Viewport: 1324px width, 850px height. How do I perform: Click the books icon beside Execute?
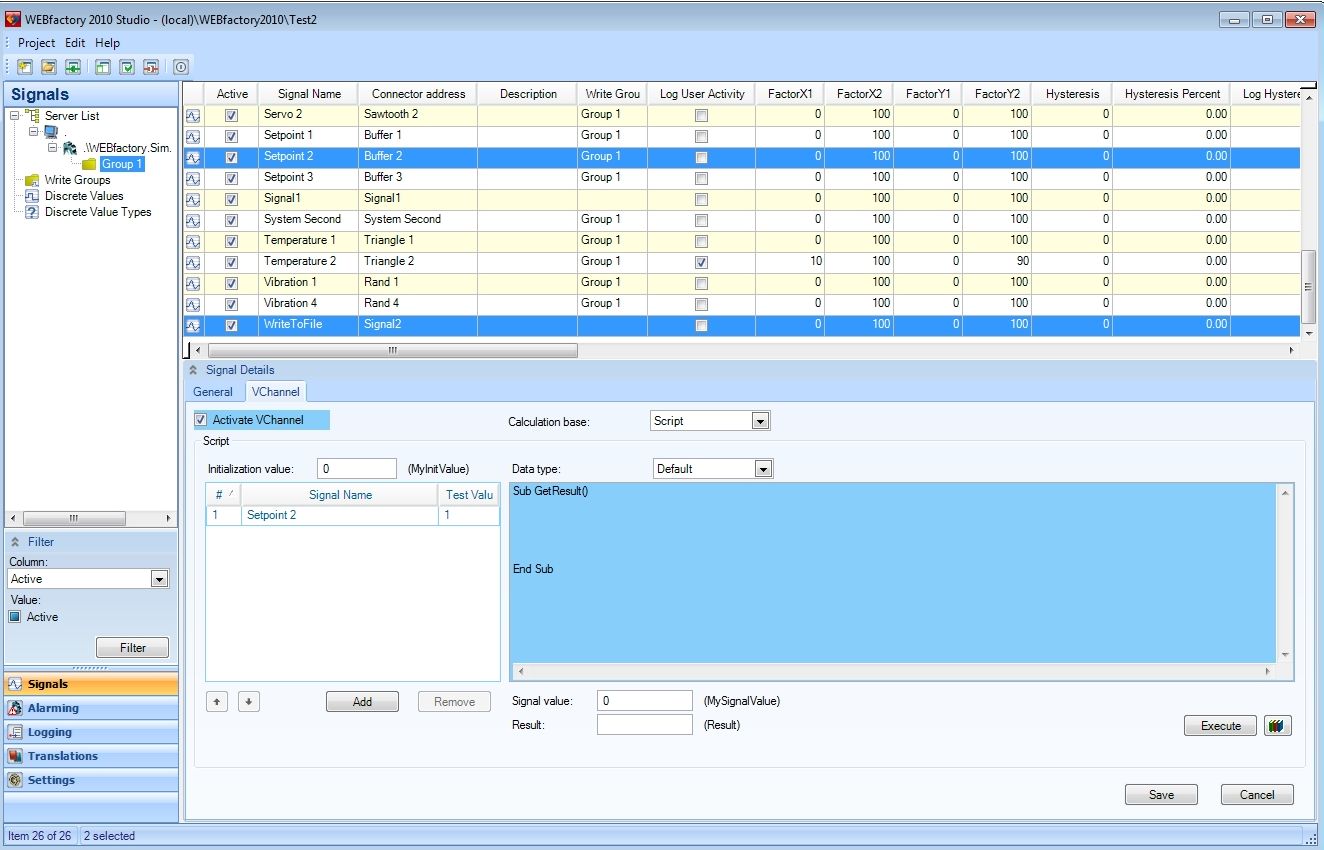[x=1277, y=726]
